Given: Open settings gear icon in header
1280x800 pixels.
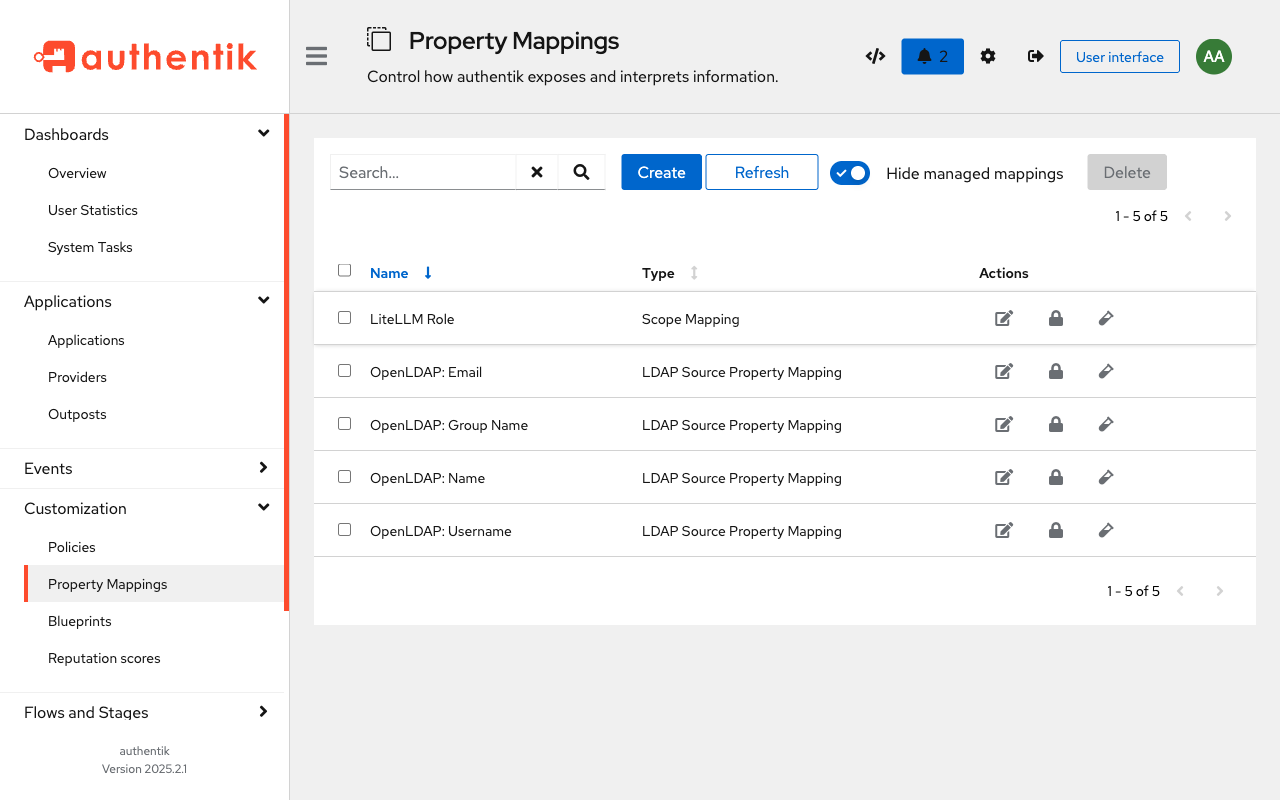Looking at the screenshot, I should pyautogui.click(x=988, y=56).
